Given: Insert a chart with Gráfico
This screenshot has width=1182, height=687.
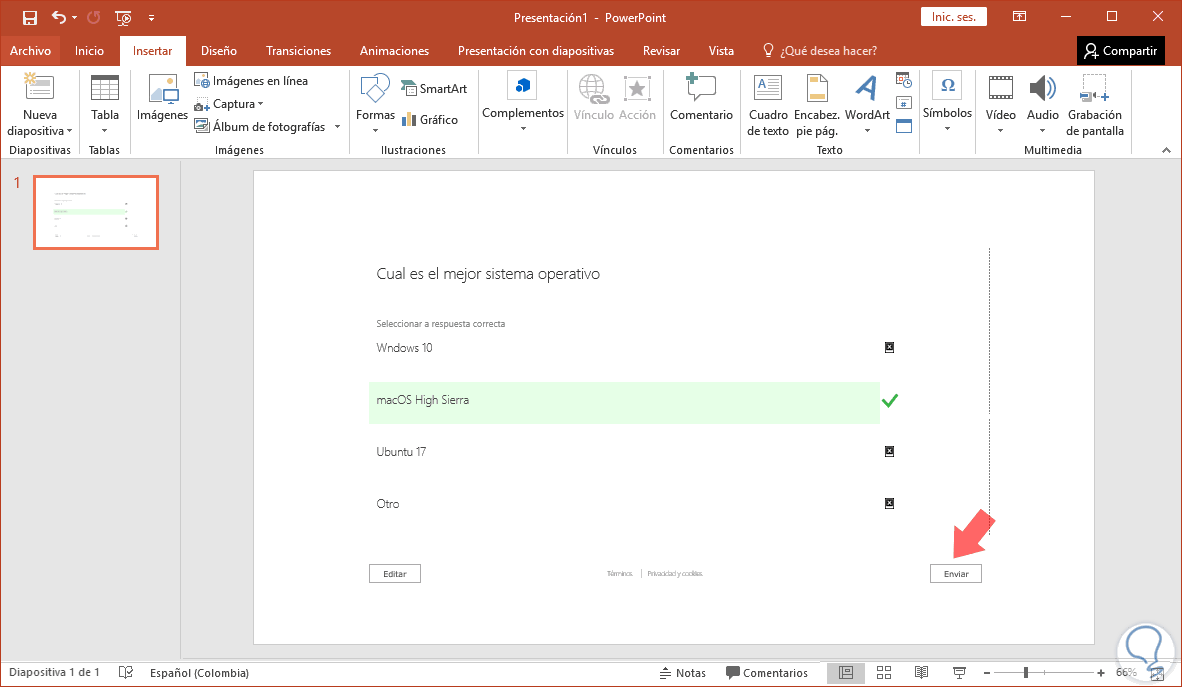Looking at the screenshot, I should coord(430,120).
